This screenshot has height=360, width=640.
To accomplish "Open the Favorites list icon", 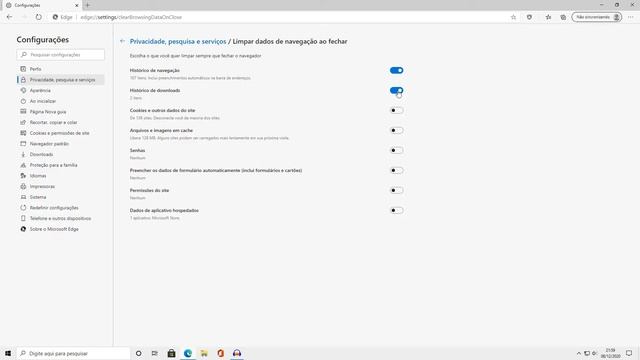I will click(548, 17).
